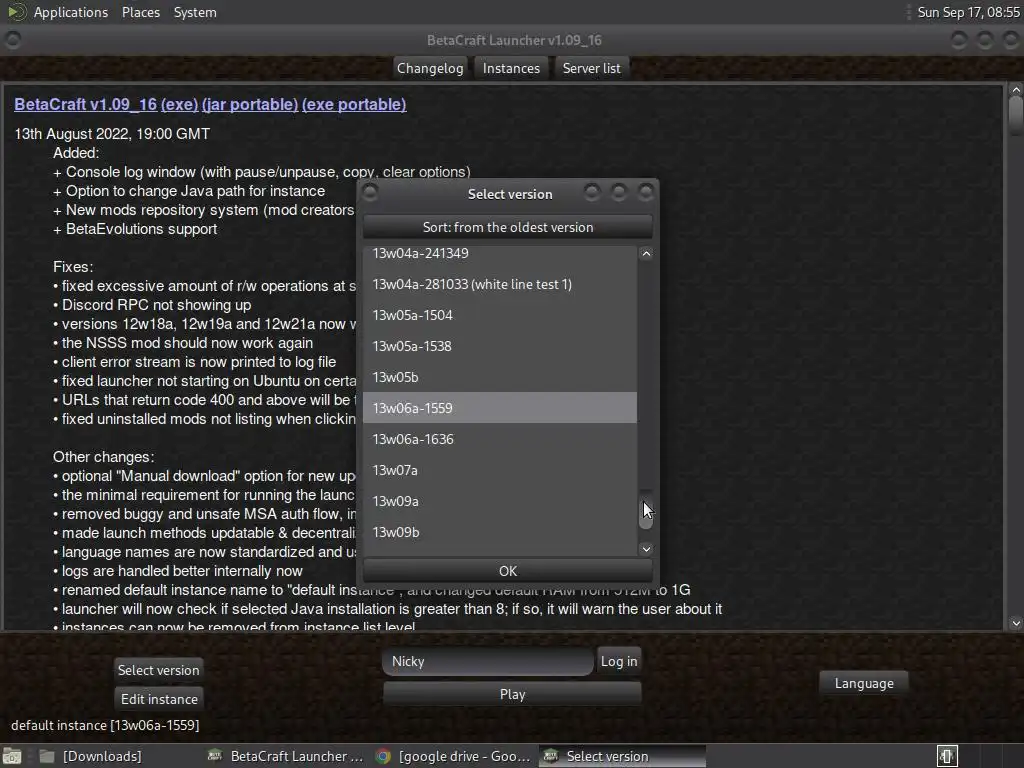Open the Select version dialog window menu icon
This screenshot has width=1024, height=768.
point(370,192)
